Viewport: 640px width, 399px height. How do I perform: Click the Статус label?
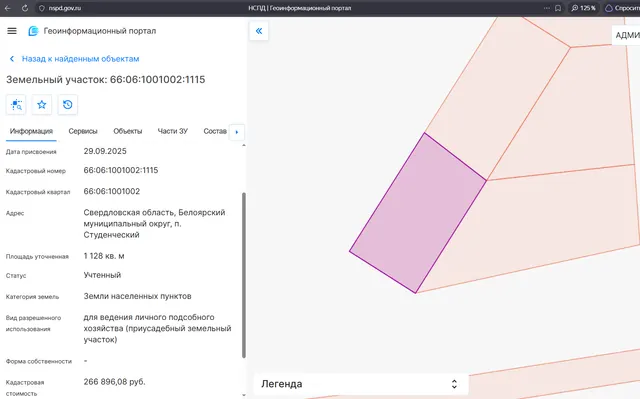click(x=16, y=276)
